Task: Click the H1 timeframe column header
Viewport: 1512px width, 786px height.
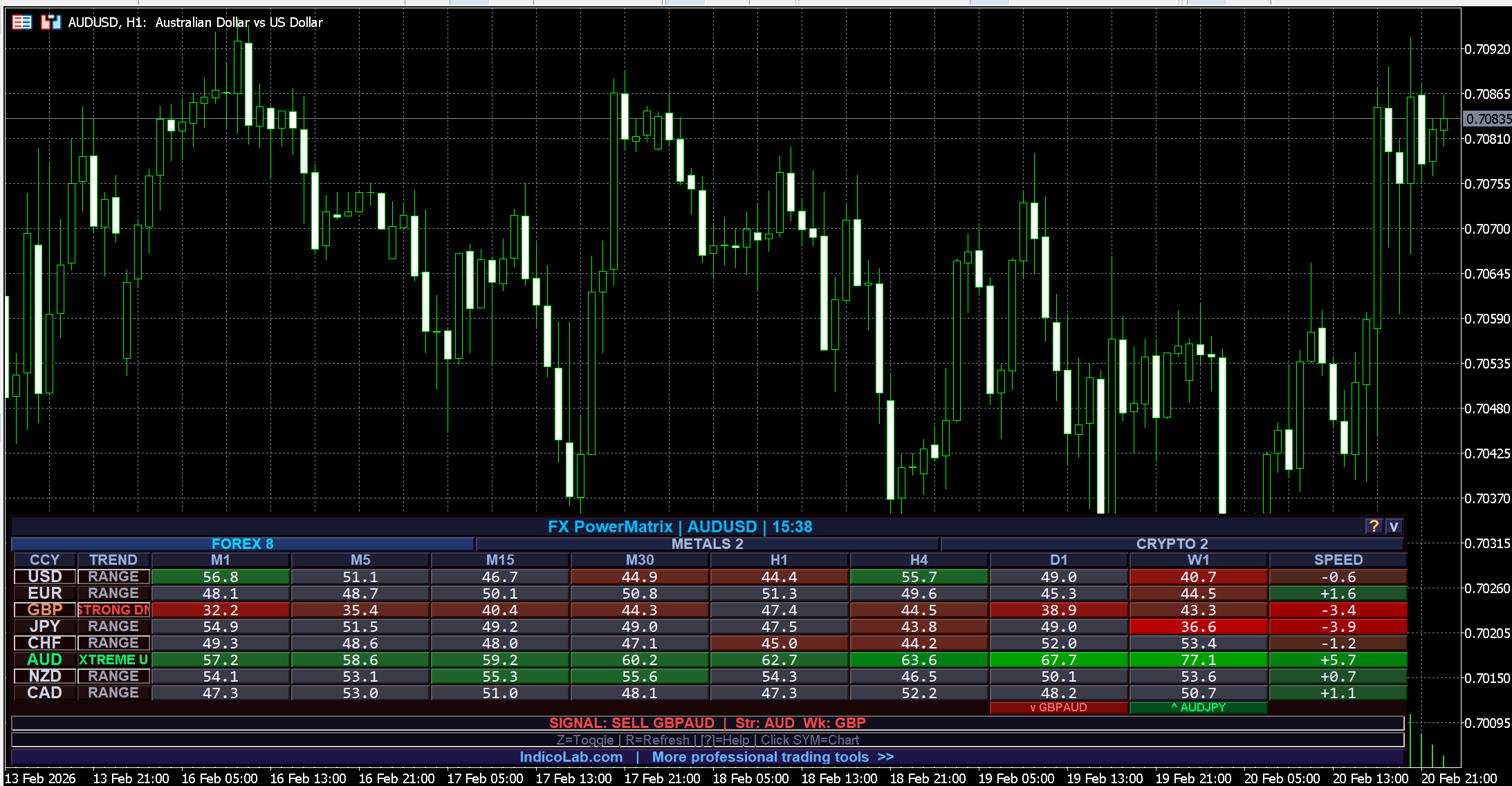Action: (779, 560)
